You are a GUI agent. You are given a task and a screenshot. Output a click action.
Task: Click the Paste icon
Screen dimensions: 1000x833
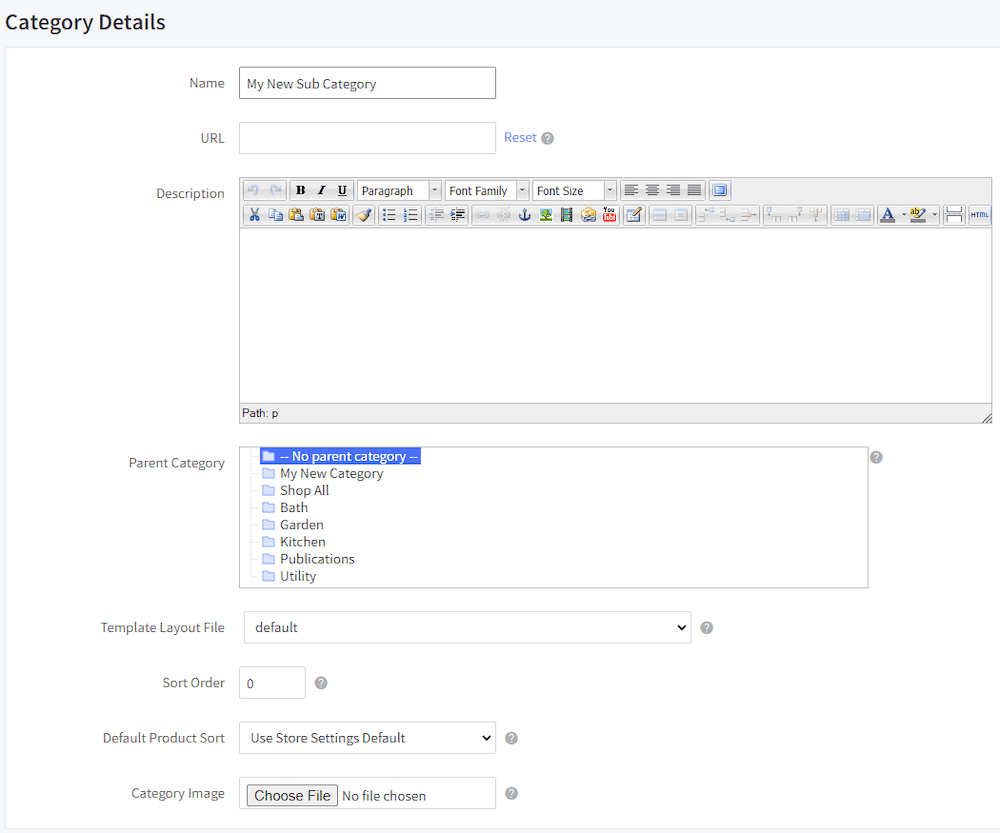tap(296, 215)
